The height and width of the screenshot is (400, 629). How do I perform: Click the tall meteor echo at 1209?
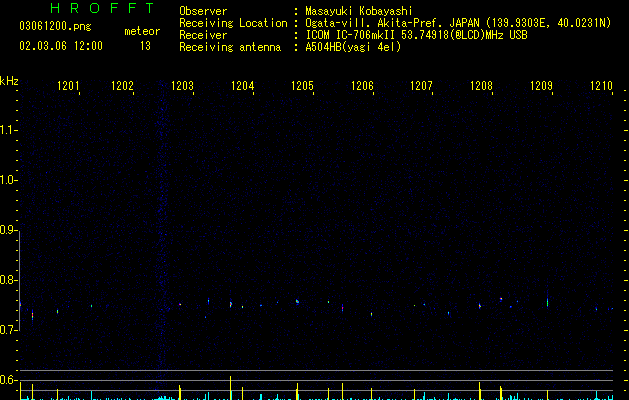click(548, 301)
